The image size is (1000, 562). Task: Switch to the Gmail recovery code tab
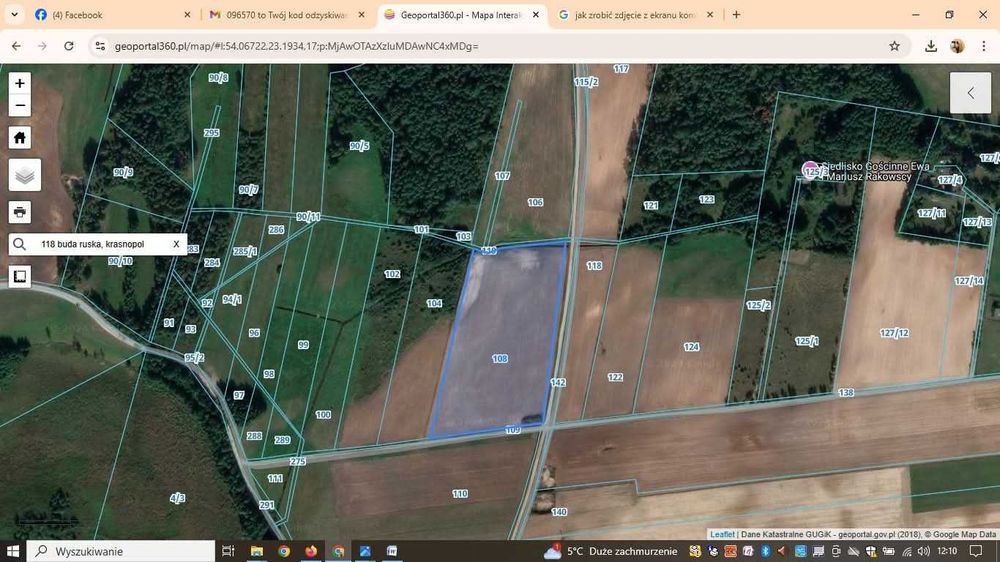pos(286,15)
